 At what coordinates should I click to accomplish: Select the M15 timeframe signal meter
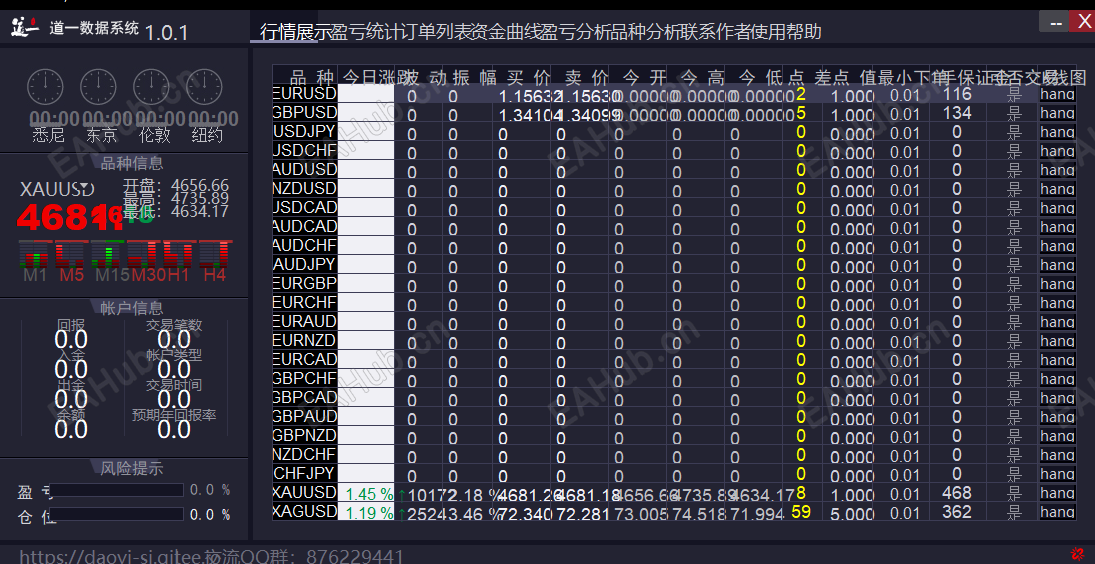108,254
